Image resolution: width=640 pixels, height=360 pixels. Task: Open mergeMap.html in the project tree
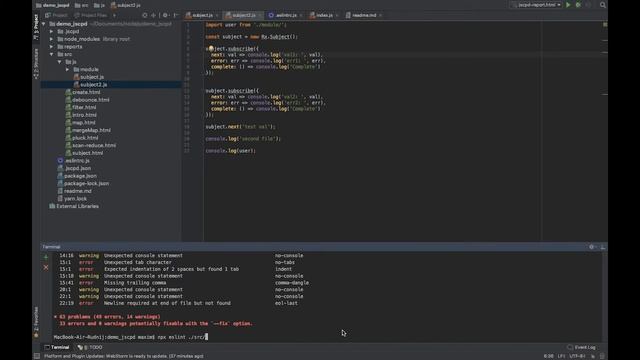[88, 130]
